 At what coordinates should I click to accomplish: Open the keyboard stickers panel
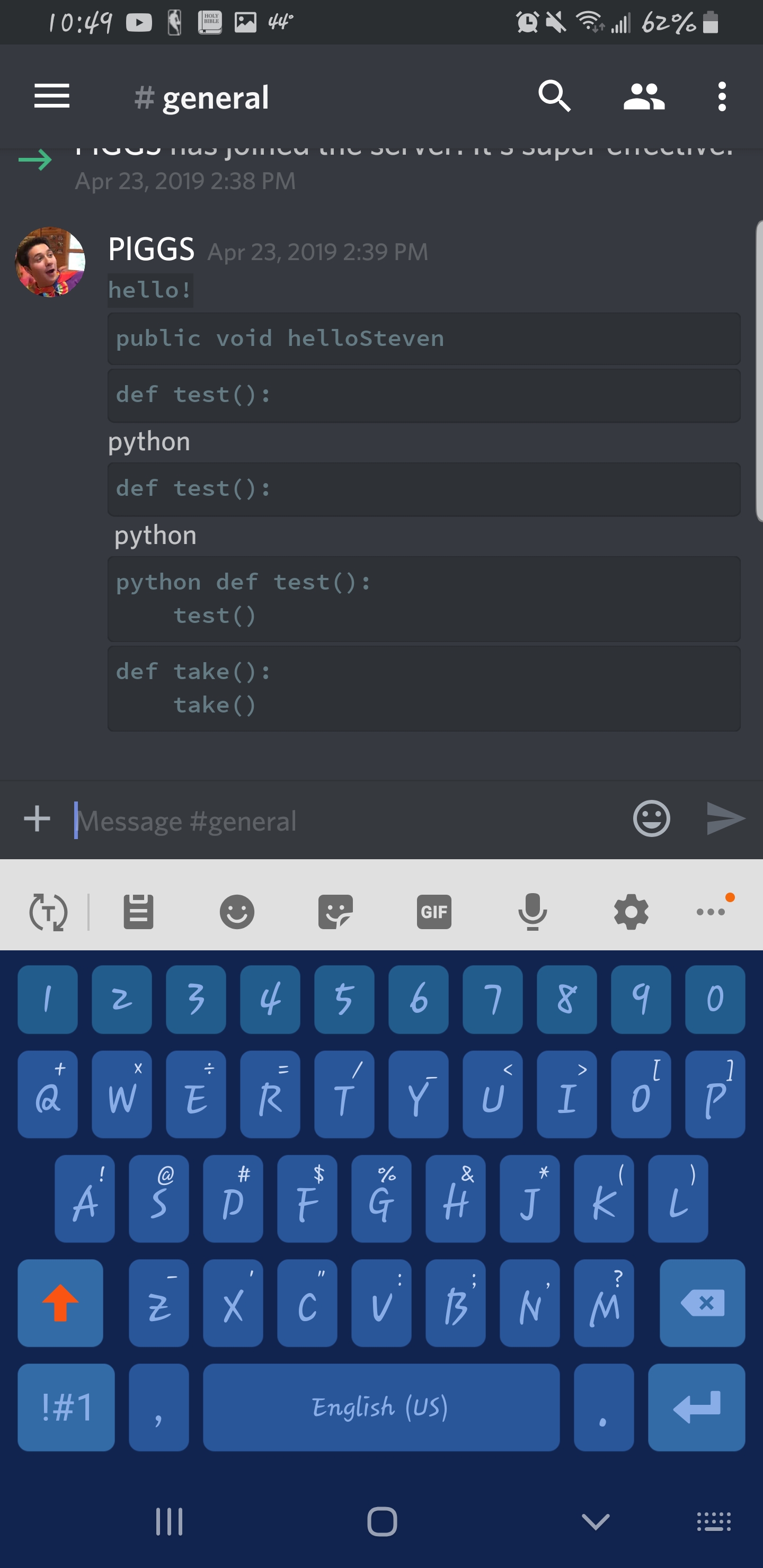[x=335, y=911]
